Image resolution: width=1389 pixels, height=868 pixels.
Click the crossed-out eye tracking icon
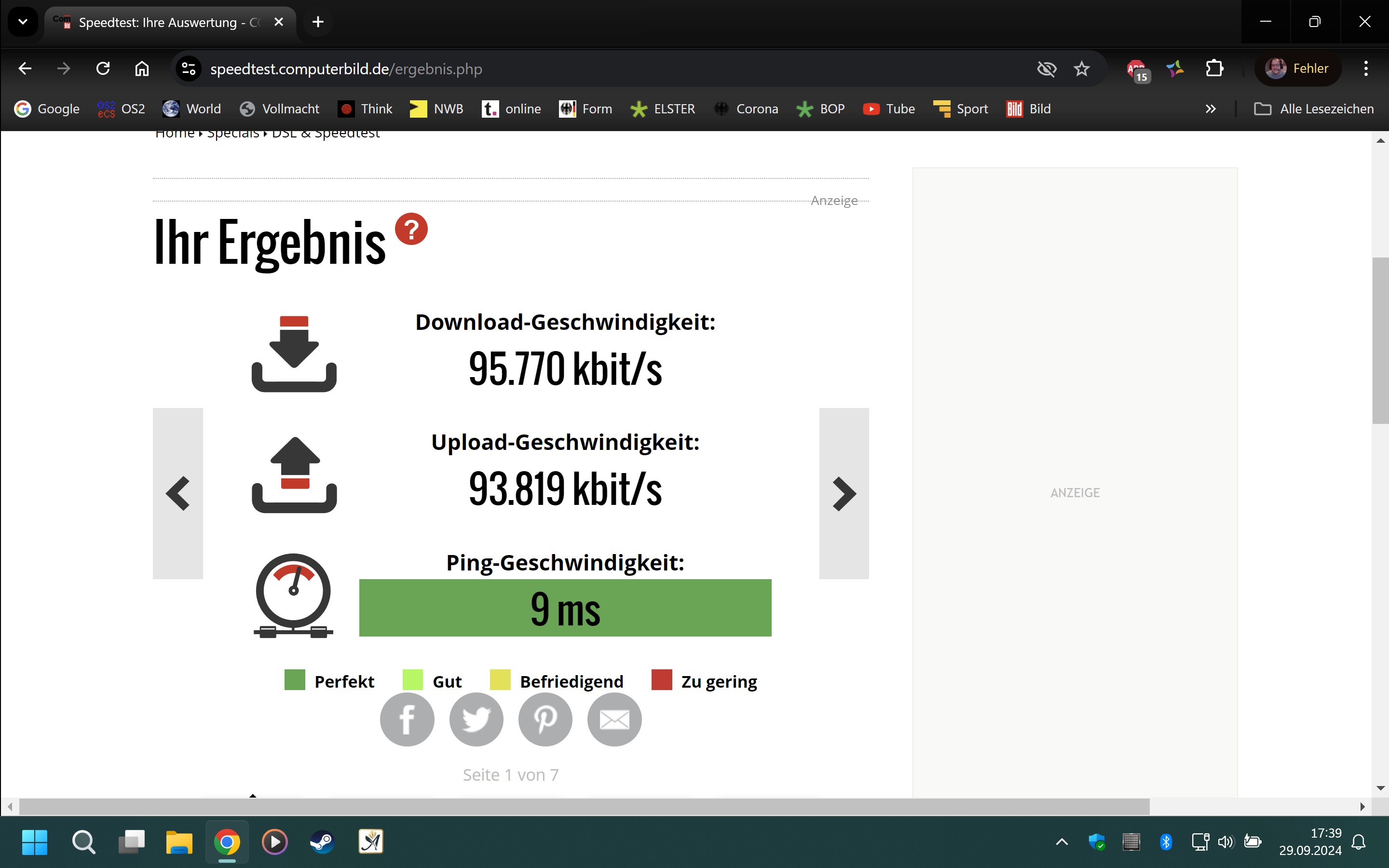[1047, 69]
